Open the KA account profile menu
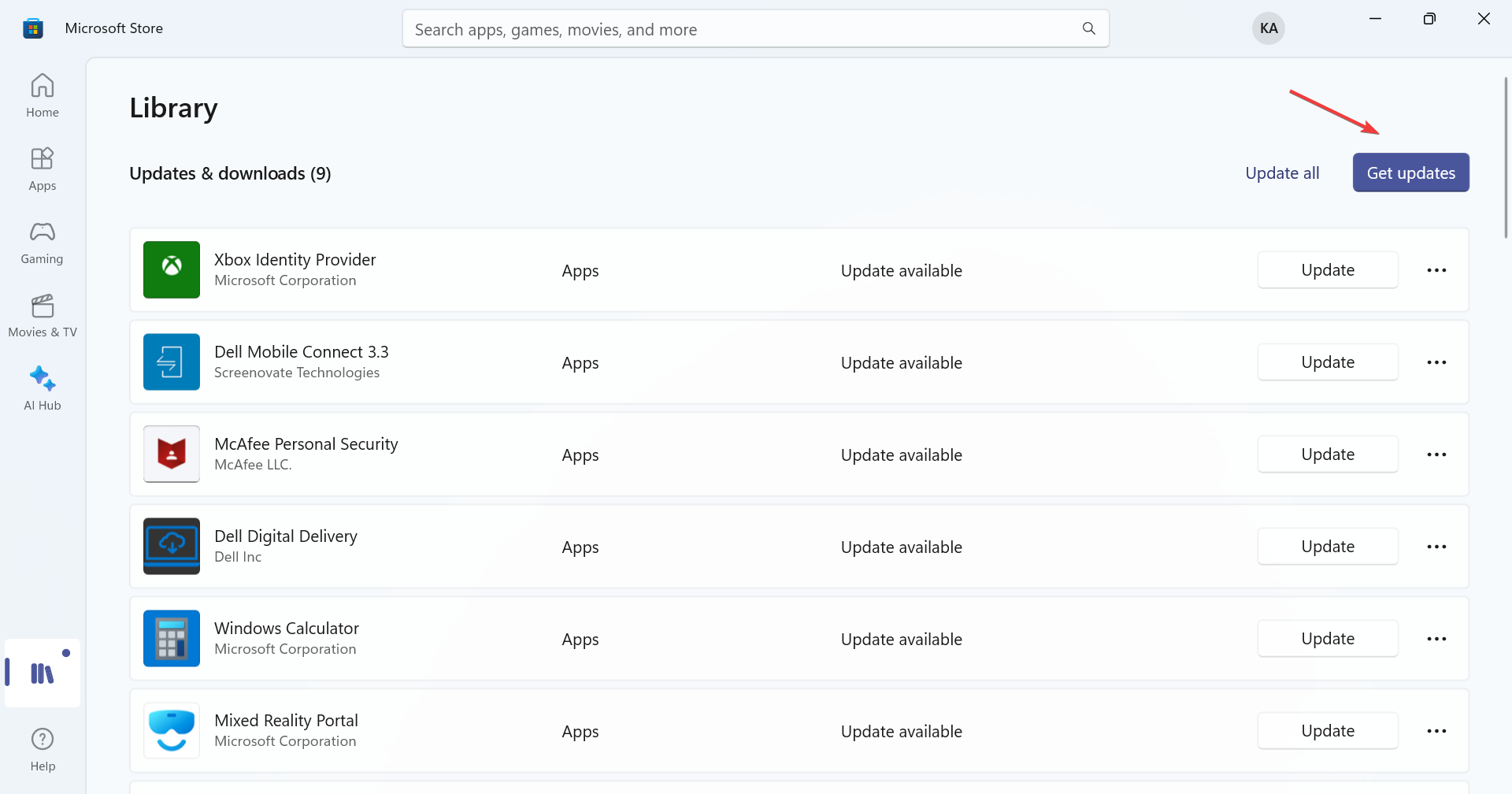The width and height of the screenshot is (1512, 794). 1269,28
